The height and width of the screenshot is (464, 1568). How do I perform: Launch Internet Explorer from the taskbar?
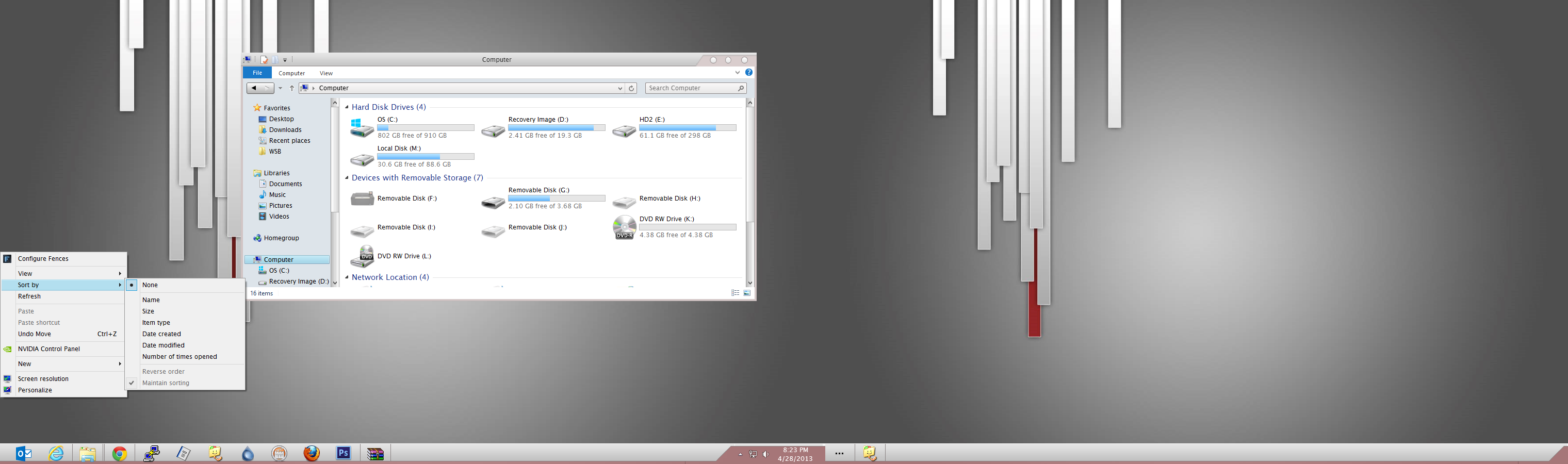(56, 453)
